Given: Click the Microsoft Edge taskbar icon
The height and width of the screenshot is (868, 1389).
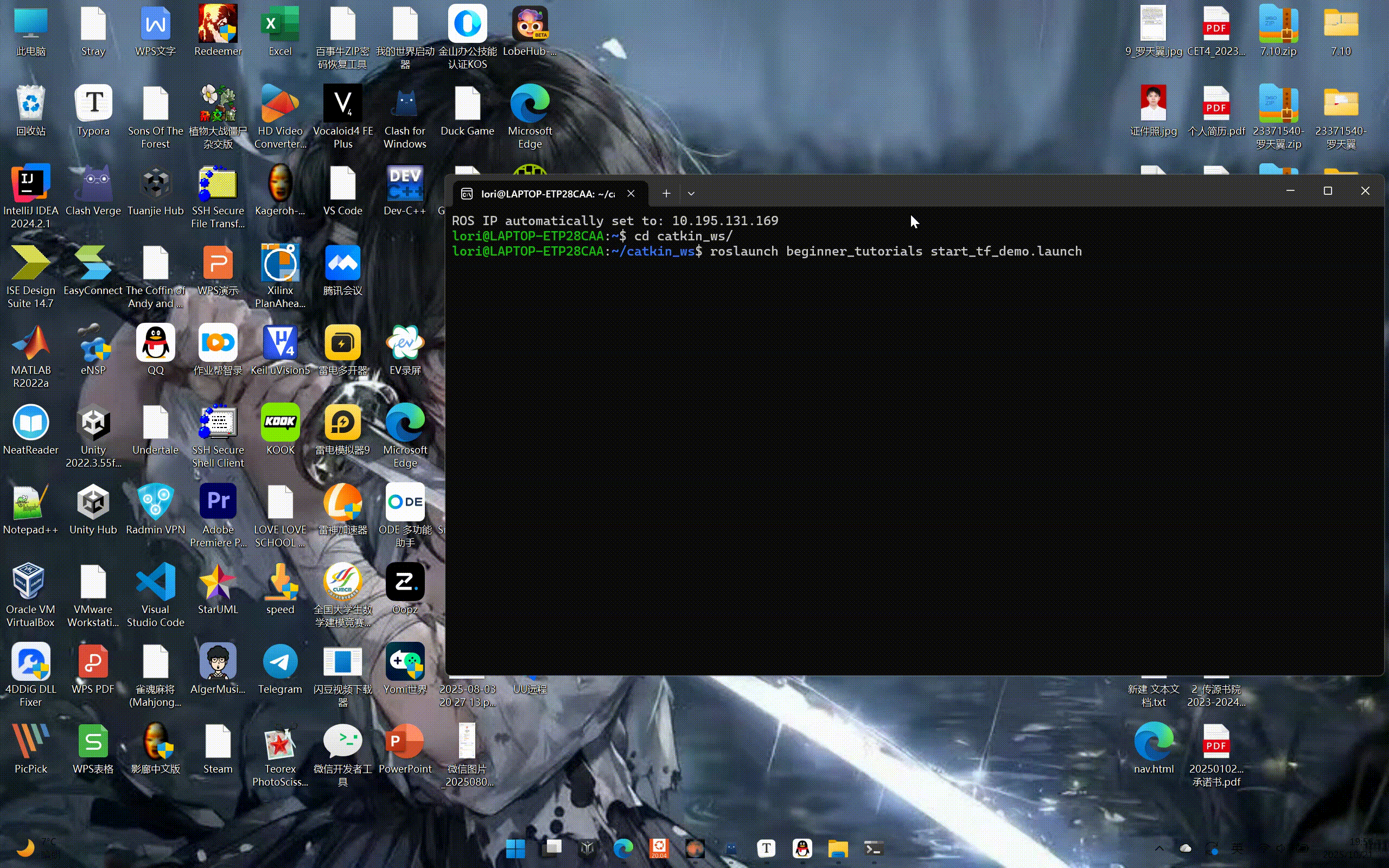Looking at the screenshot, I should coord(623,848).
